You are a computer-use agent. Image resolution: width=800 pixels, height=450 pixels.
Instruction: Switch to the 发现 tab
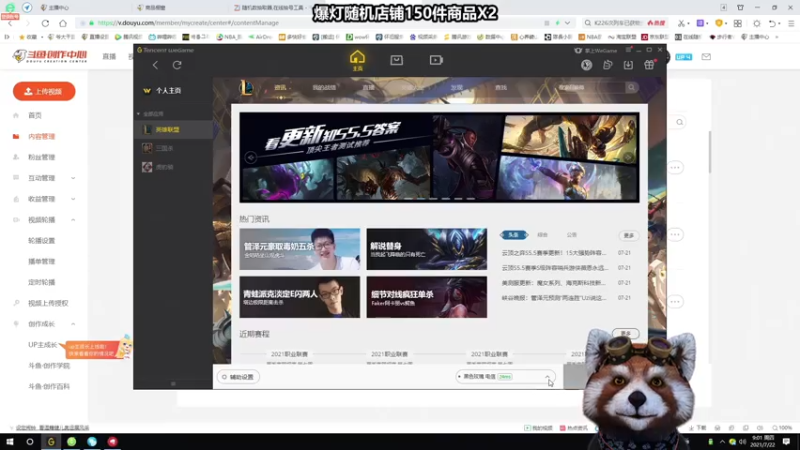pyautogui.click(x=456, y=88)
